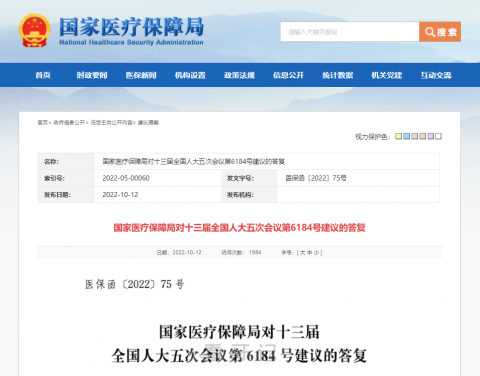Click the visit count 1984
This screenshot has height=376, width=480.
pos(255,253)
